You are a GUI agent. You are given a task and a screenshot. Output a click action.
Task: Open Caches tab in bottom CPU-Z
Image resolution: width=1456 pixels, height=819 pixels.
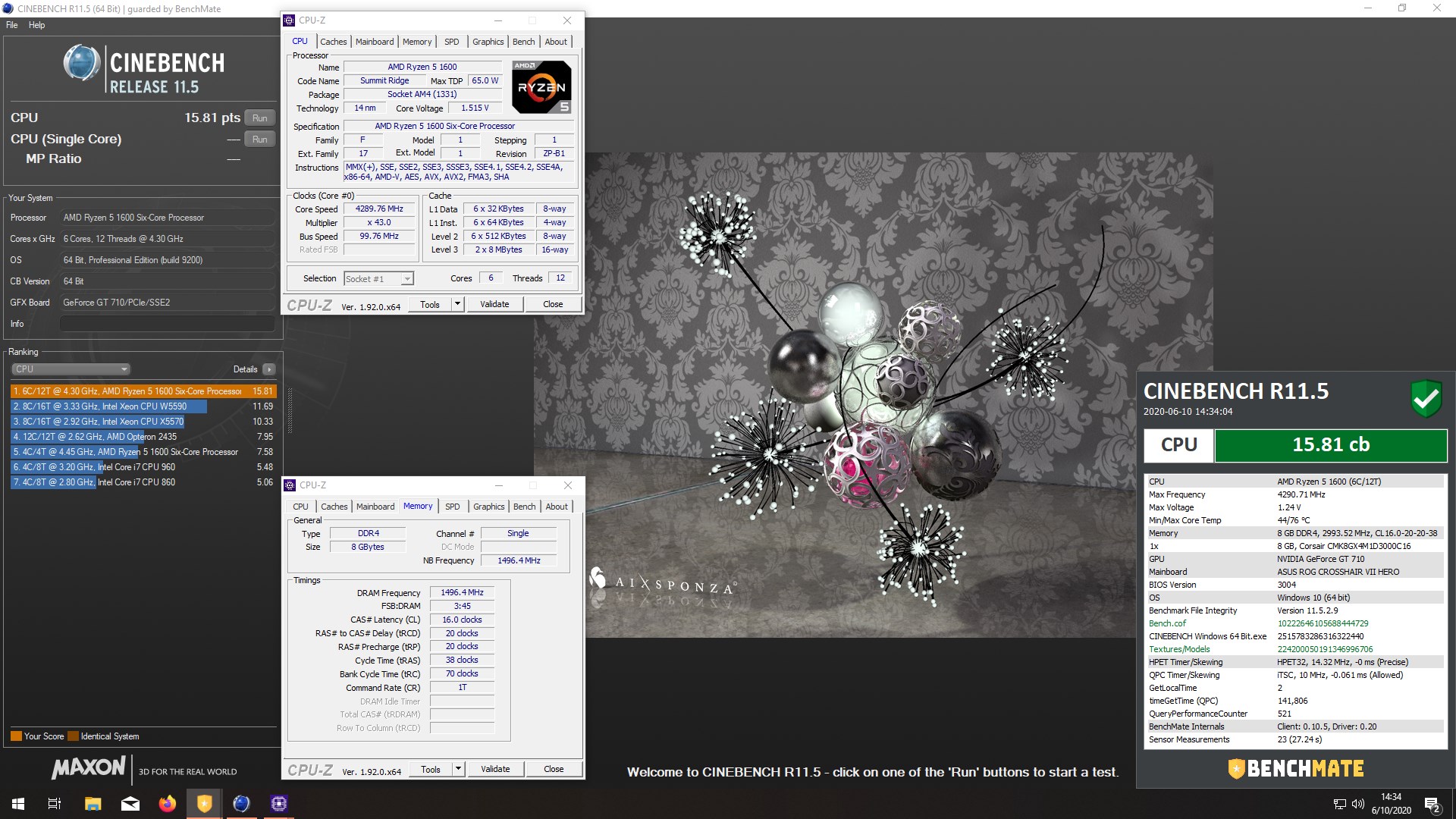pyautogui.click(x=334, y=507)
